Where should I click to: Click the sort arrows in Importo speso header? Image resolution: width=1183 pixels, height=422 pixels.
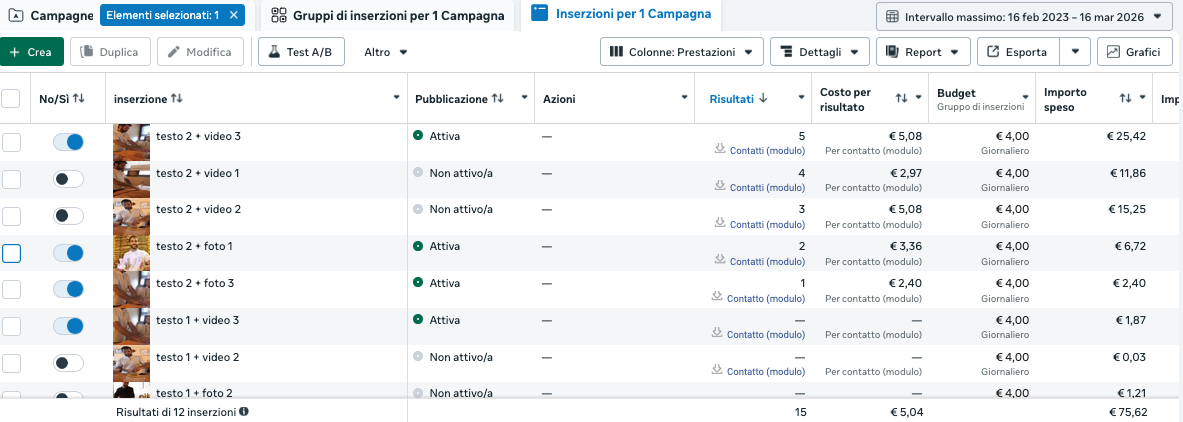[x=1125, y=98]
